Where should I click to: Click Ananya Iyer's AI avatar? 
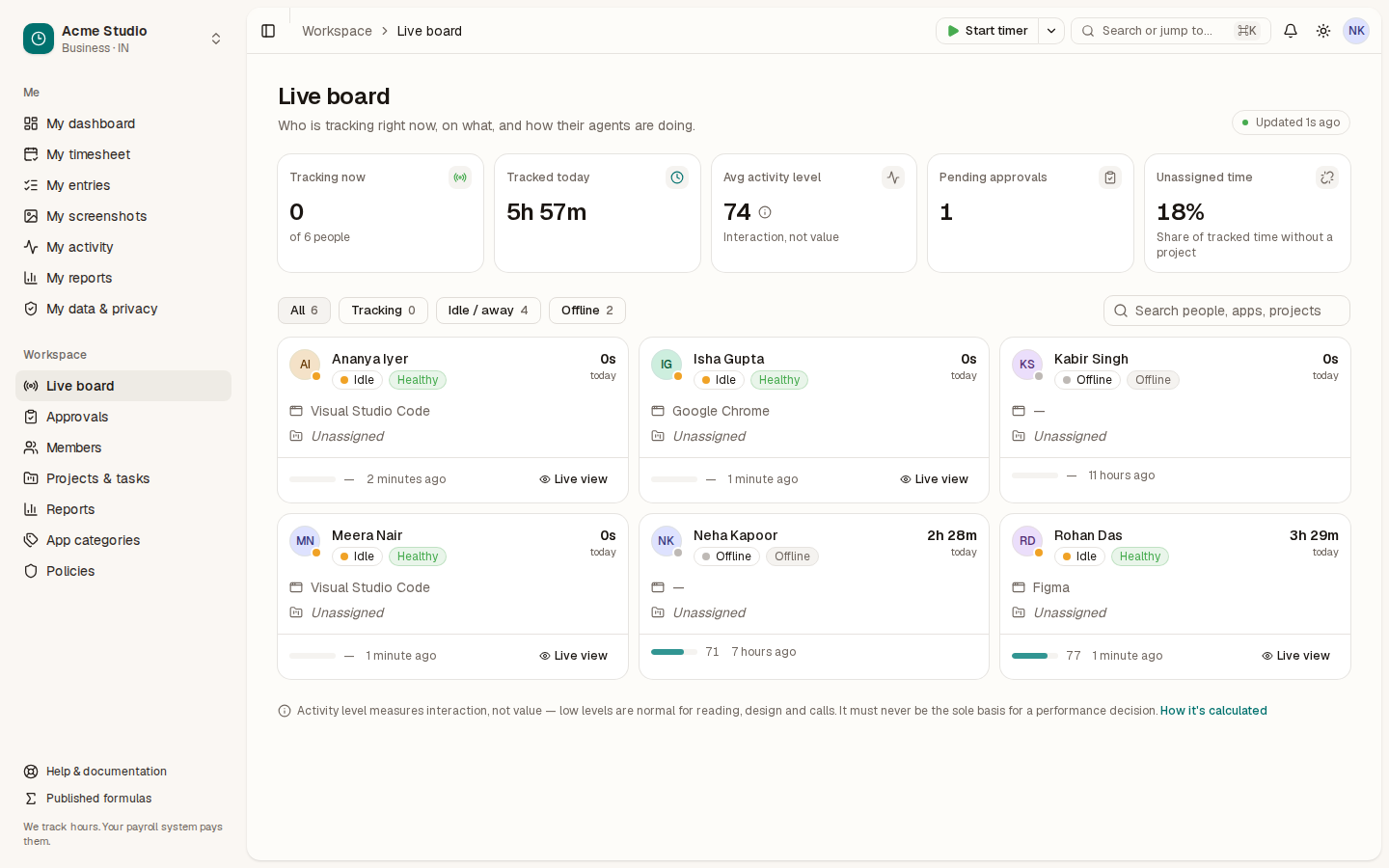click(305, 365)
